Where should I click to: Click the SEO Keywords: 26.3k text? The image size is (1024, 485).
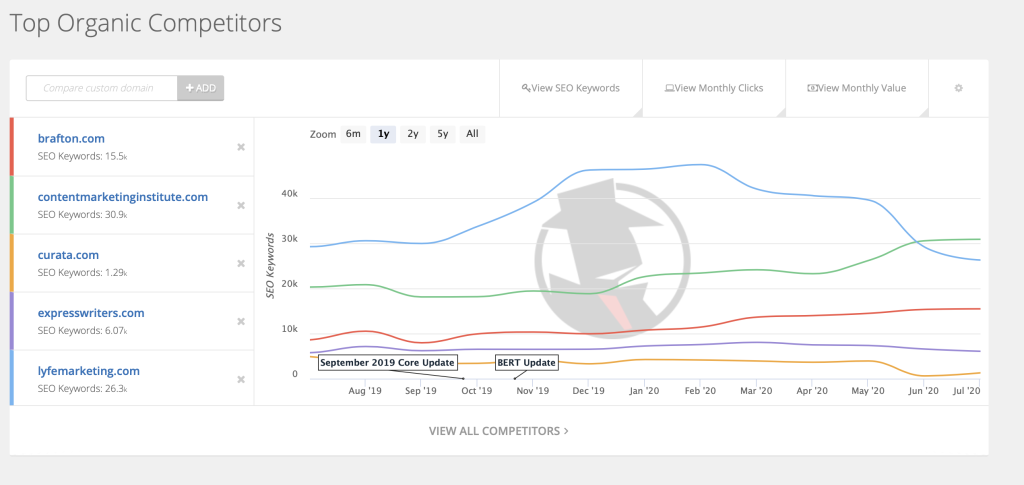point(82,389)
